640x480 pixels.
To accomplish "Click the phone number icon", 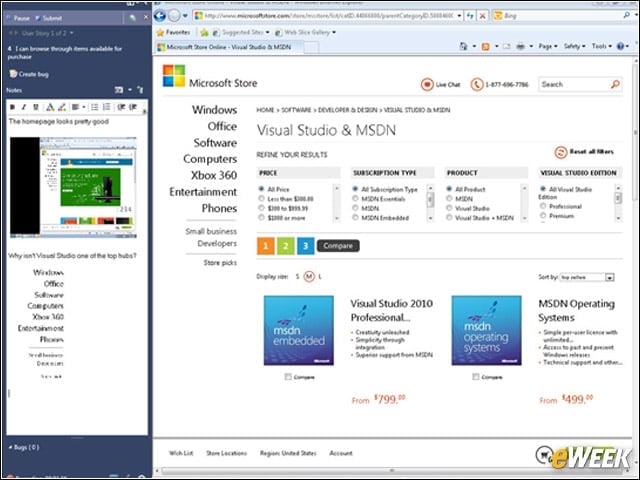I will (477, 84).
